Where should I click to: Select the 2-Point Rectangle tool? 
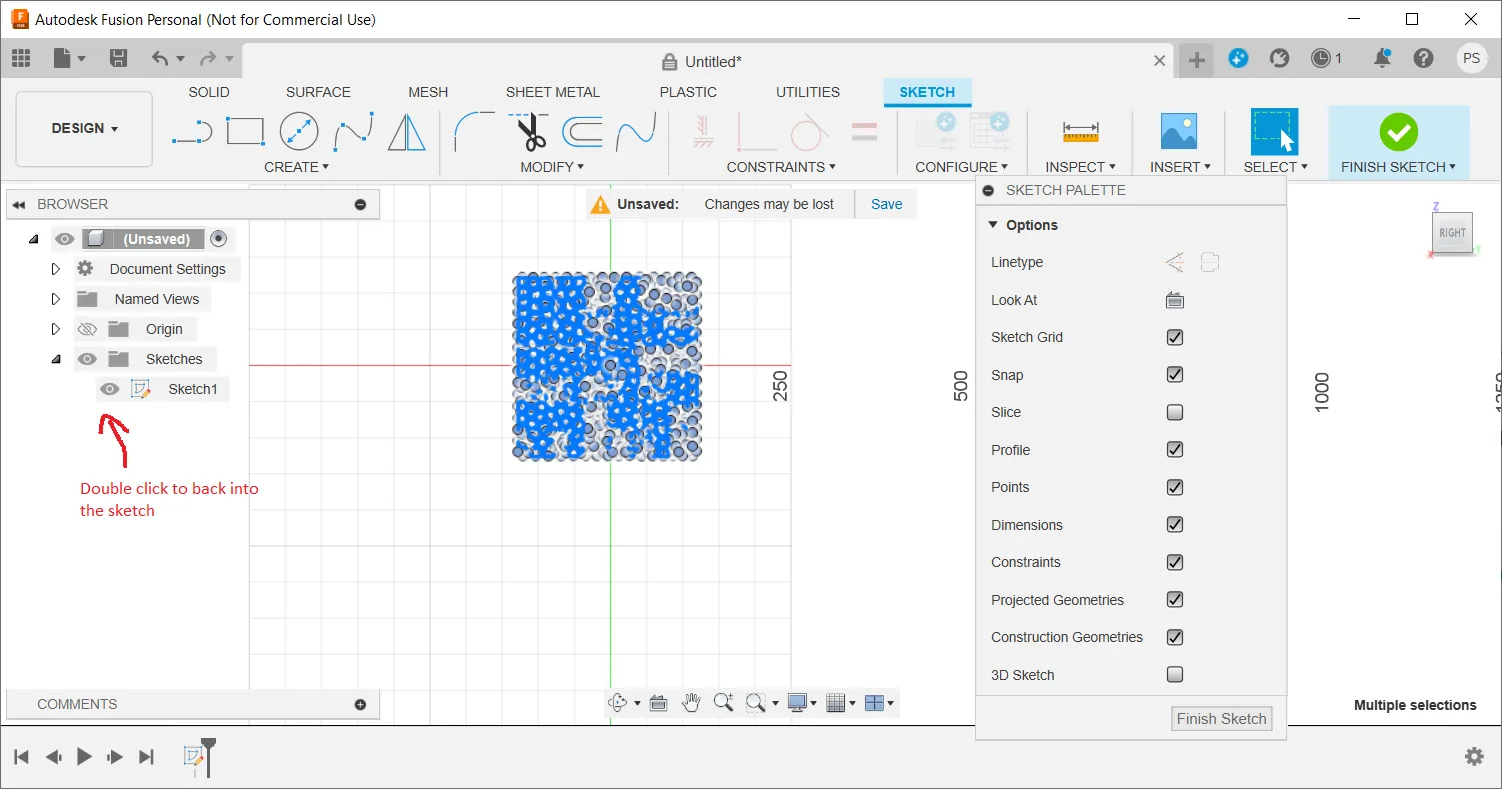(x=245, y=131)
